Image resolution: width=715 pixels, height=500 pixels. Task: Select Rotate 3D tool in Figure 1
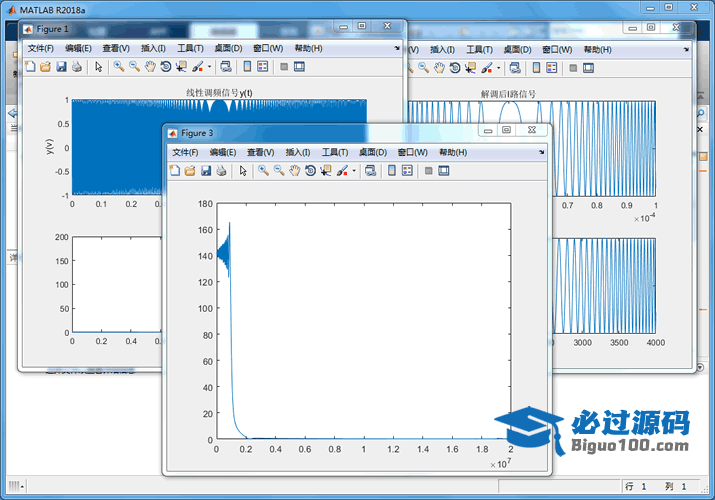(x=165, y=67)
